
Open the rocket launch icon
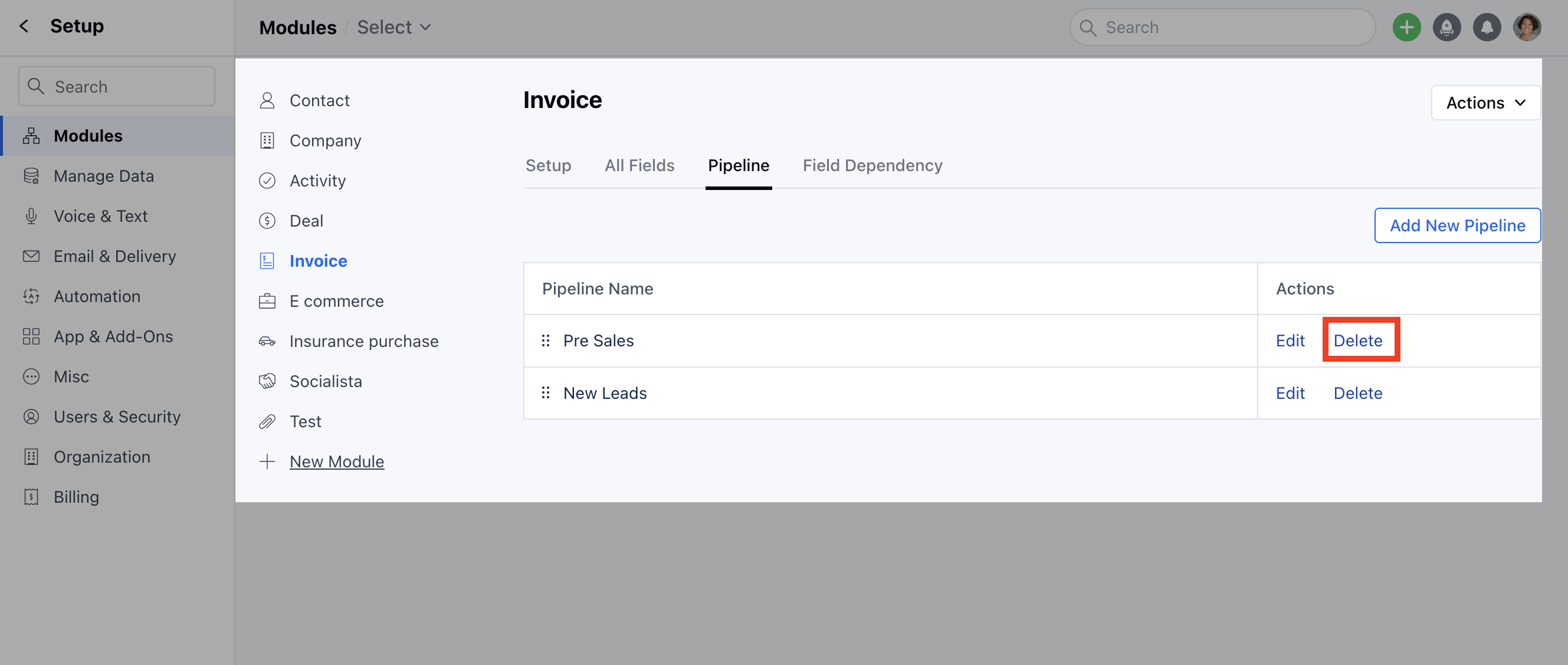1446,27
